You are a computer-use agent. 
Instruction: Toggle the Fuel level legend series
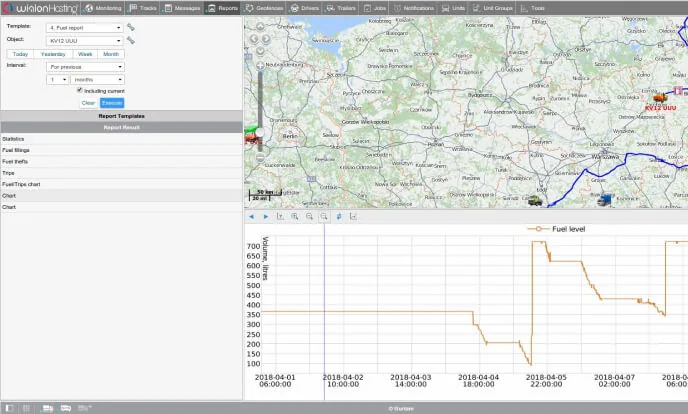(x=556, y=229)
